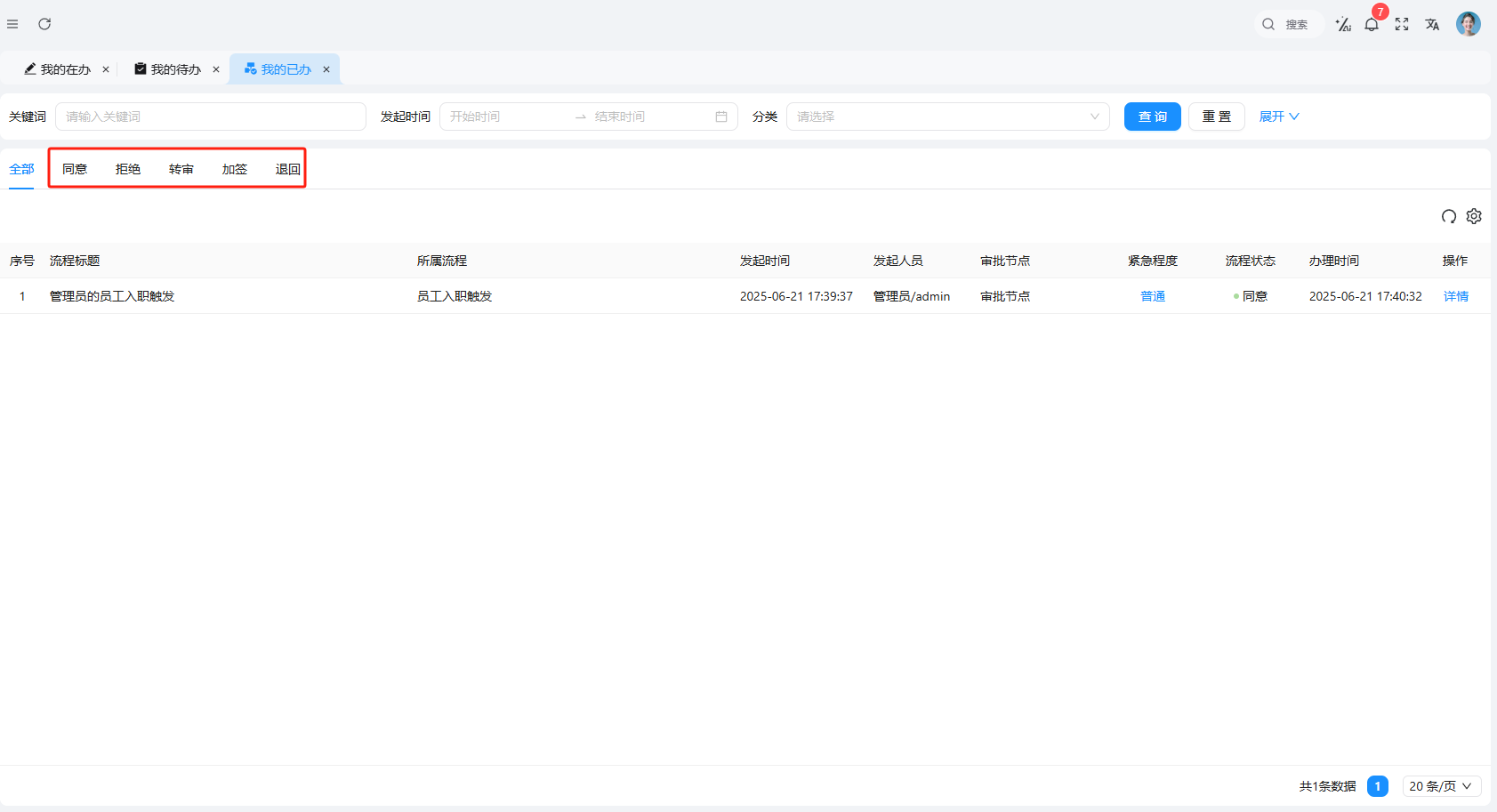Click the language translation icon
The height and width of the screenshot is (812, 1497).
(x=1432, y=25)
